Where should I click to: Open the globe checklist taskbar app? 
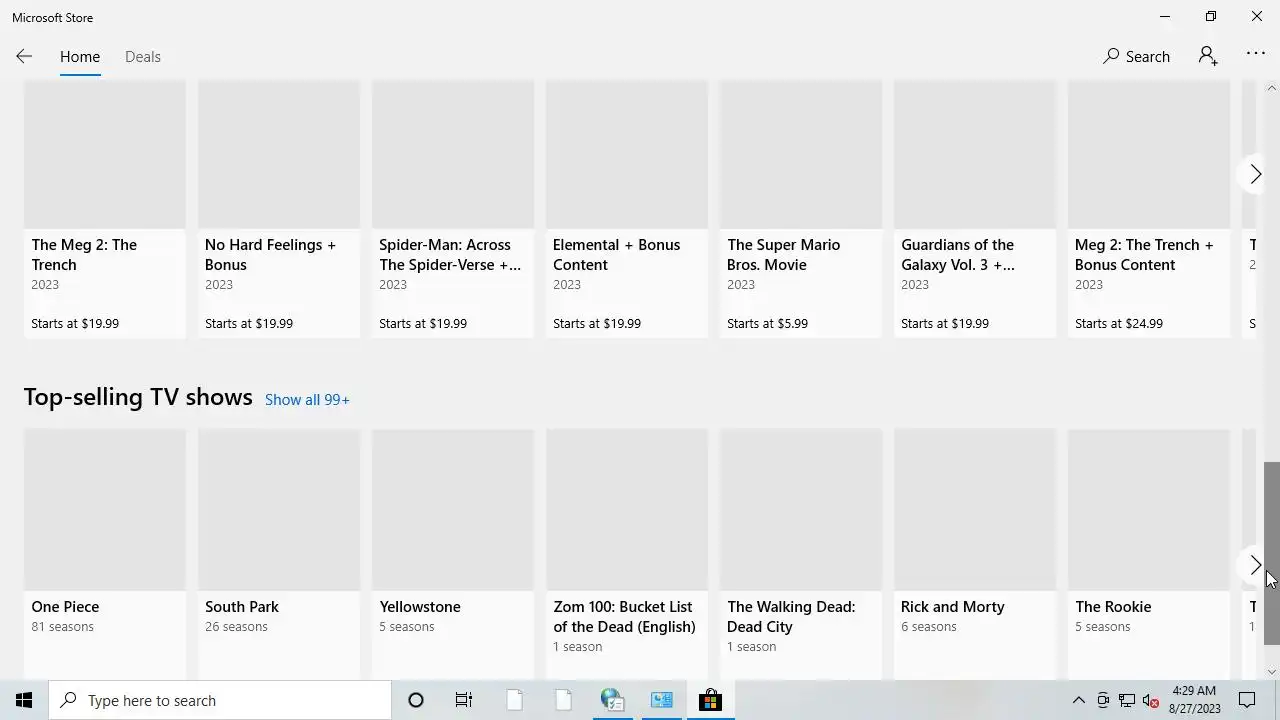(x=612, y=700)
